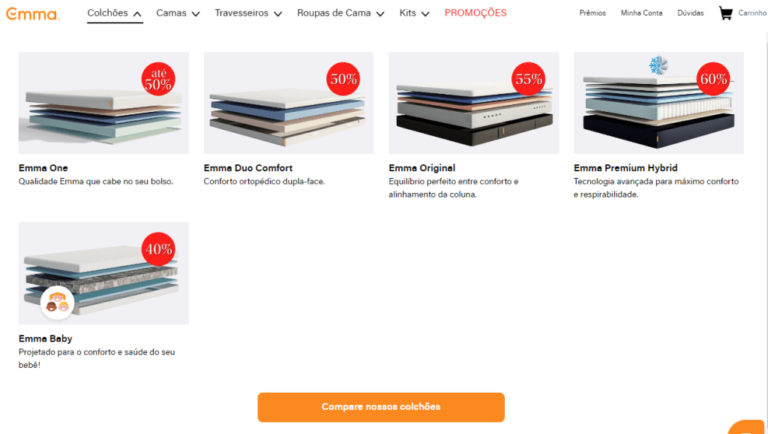Open the Emma Original product title
This screenshot has width=768, height=434.
pyautogui.click(x=422, y=168)
